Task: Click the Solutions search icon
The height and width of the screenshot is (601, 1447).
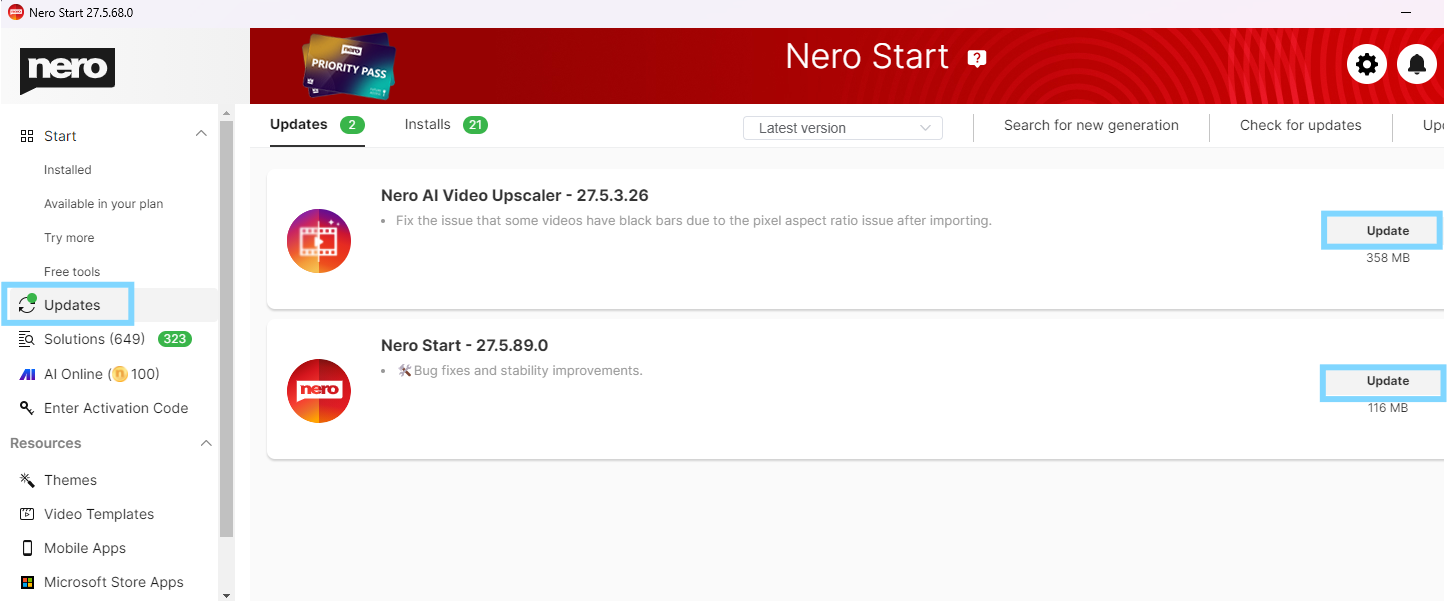Action: (x=27, y=339)
